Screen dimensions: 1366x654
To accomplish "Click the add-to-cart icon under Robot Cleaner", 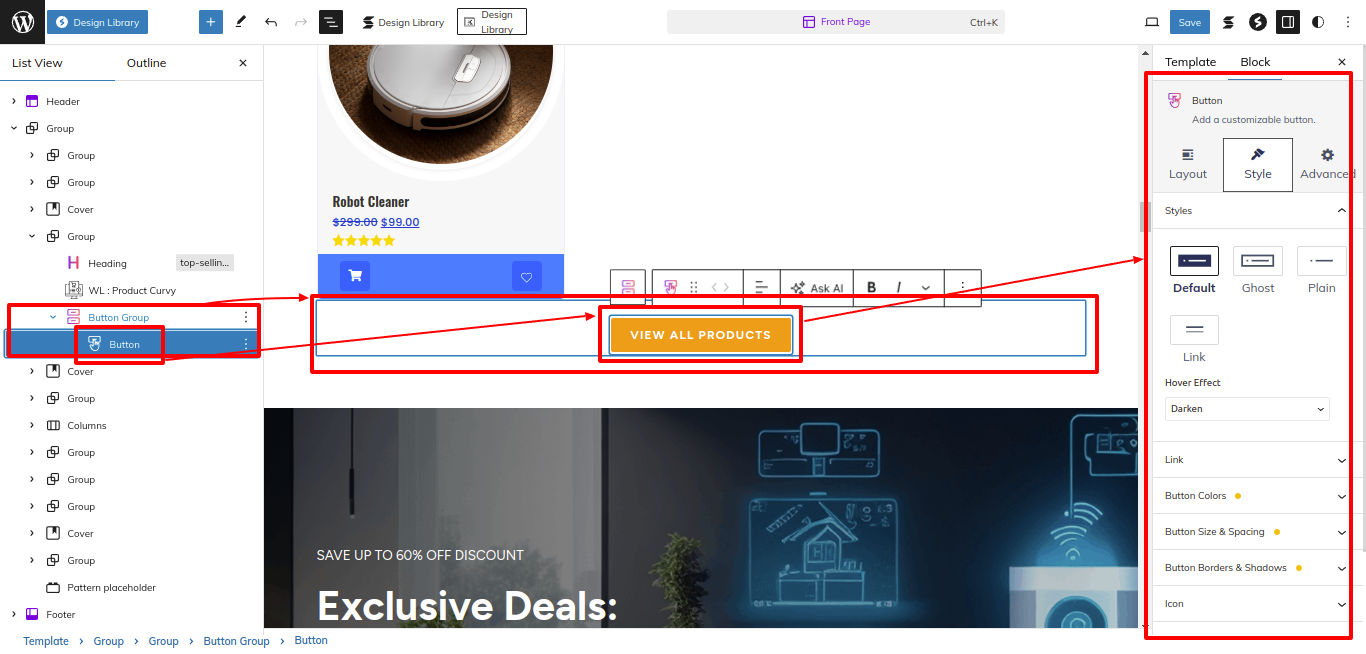I will (x=355, y=276).
